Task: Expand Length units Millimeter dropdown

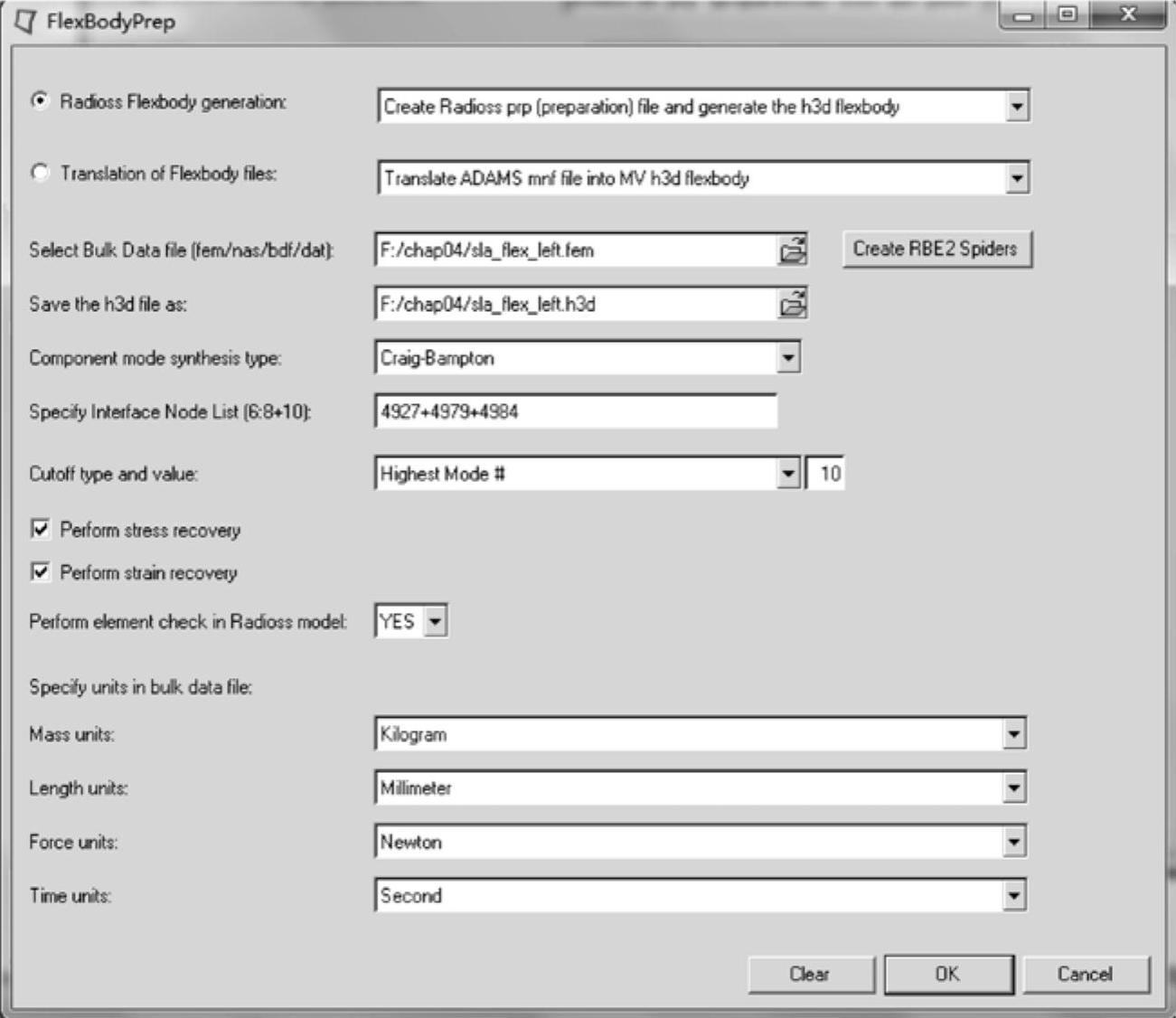Action: pos(1014,788)
